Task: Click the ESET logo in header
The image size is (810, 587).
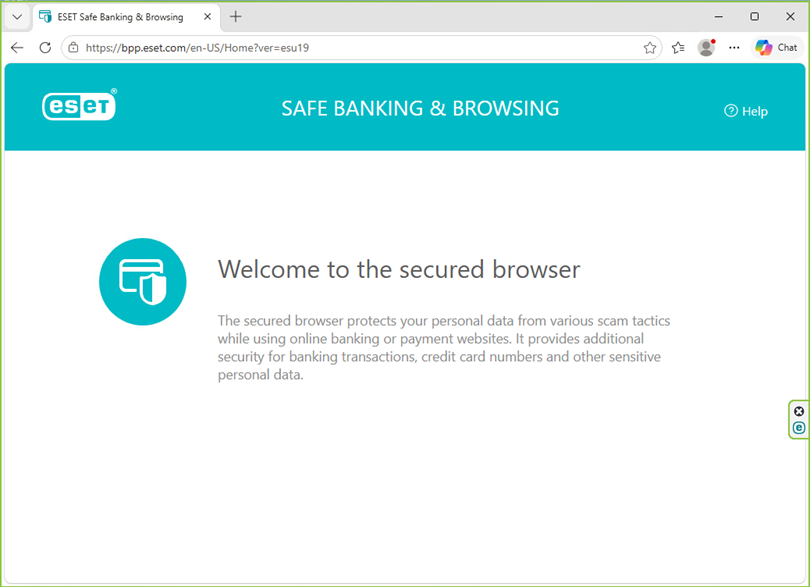Action: pyautogui.click(x=80, y=105)
